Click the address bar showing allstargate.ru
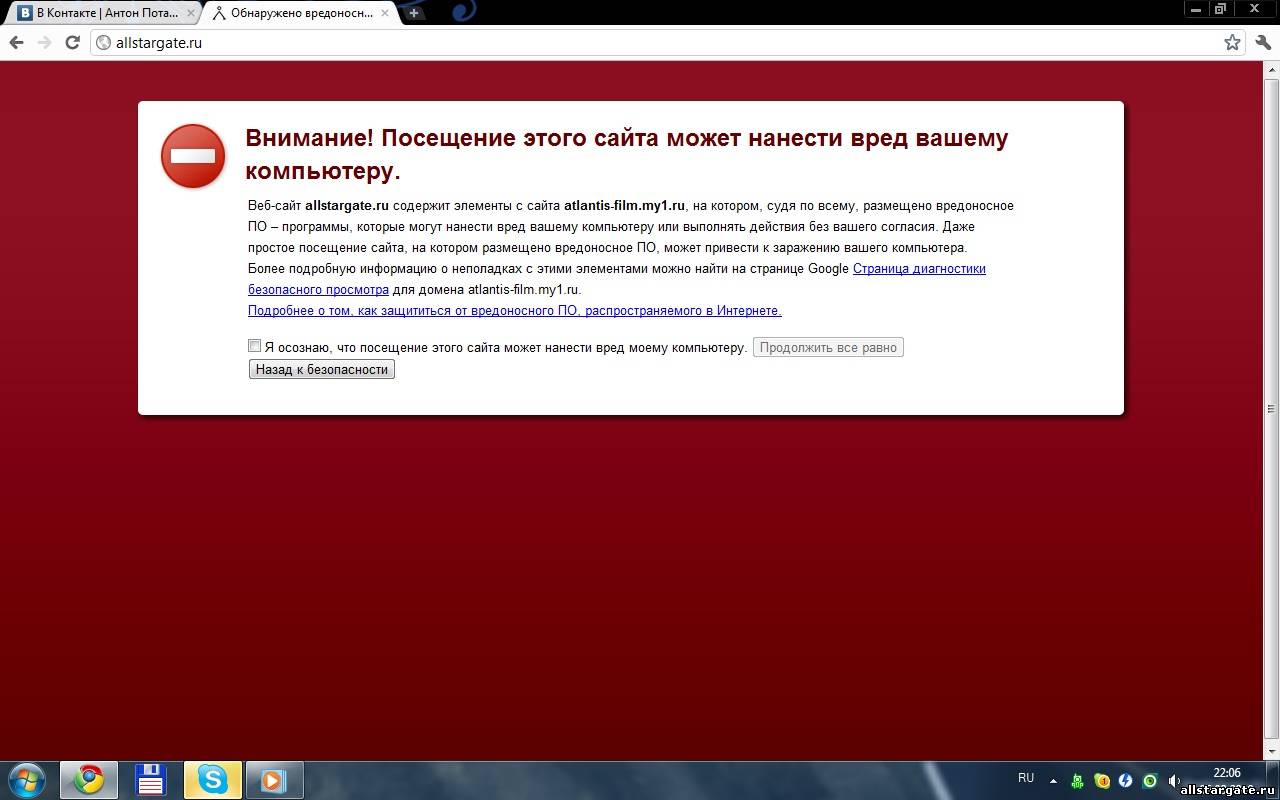1280x800 pixels. point(650,43)
